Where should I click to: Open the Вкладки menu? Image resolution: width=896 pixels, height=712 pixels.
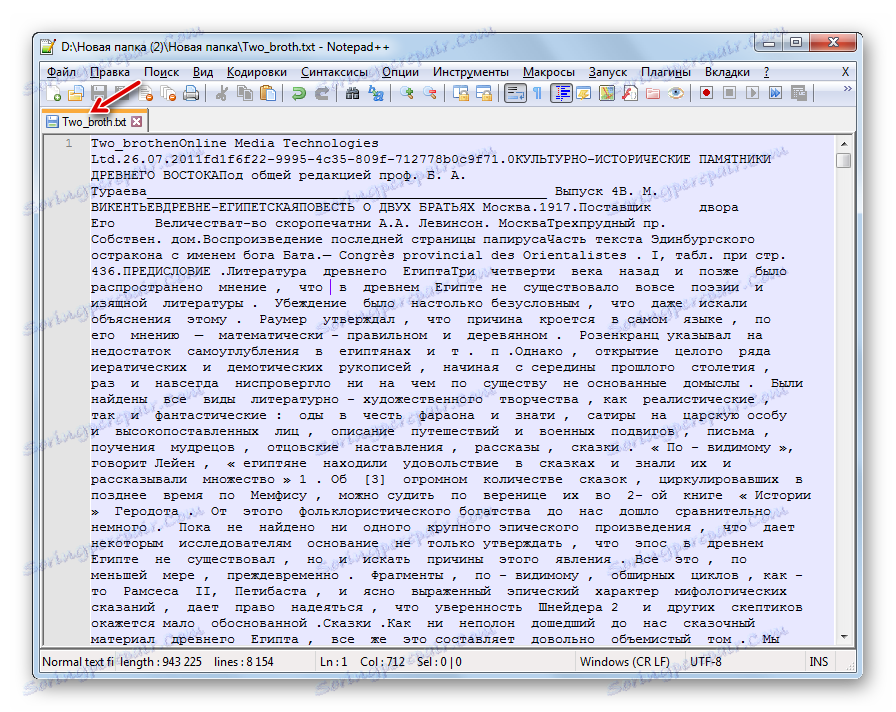click(727, 72)
